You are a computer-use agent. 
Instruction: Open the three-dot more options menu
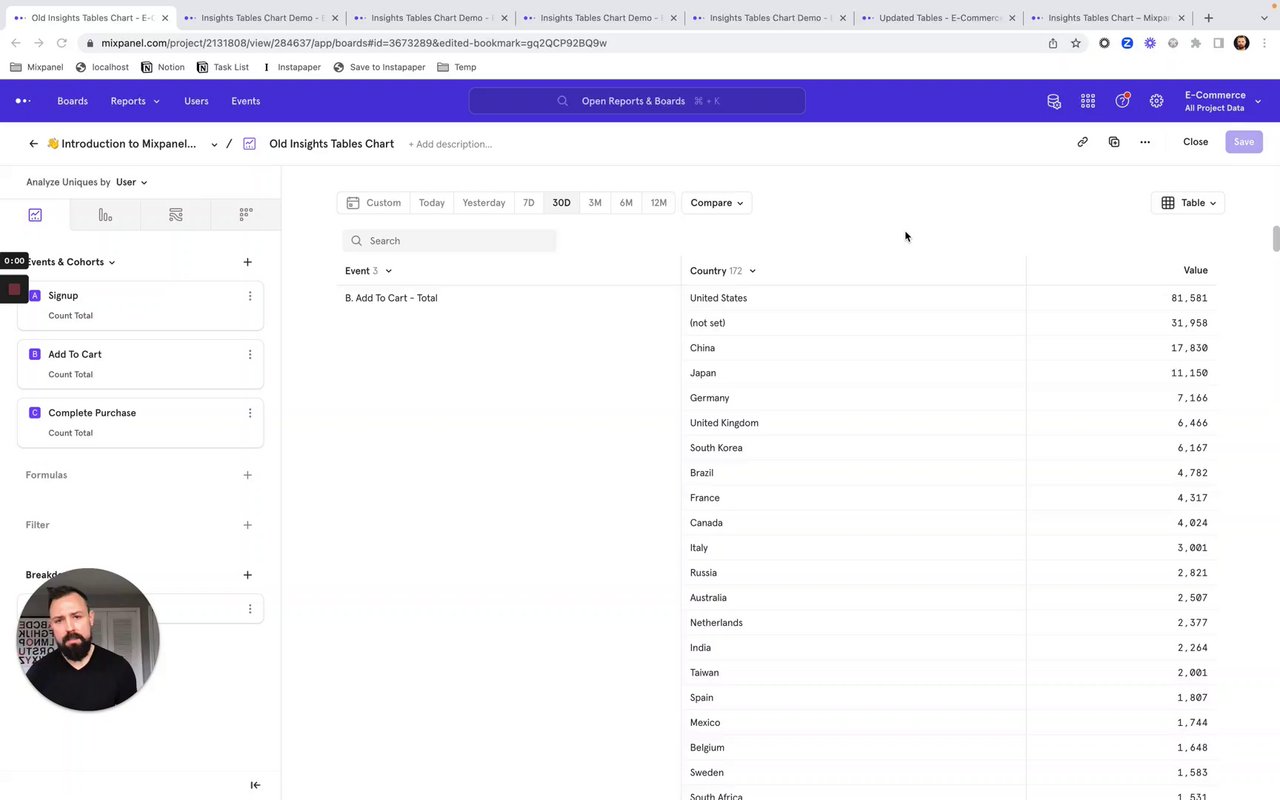click(1145, 142)
